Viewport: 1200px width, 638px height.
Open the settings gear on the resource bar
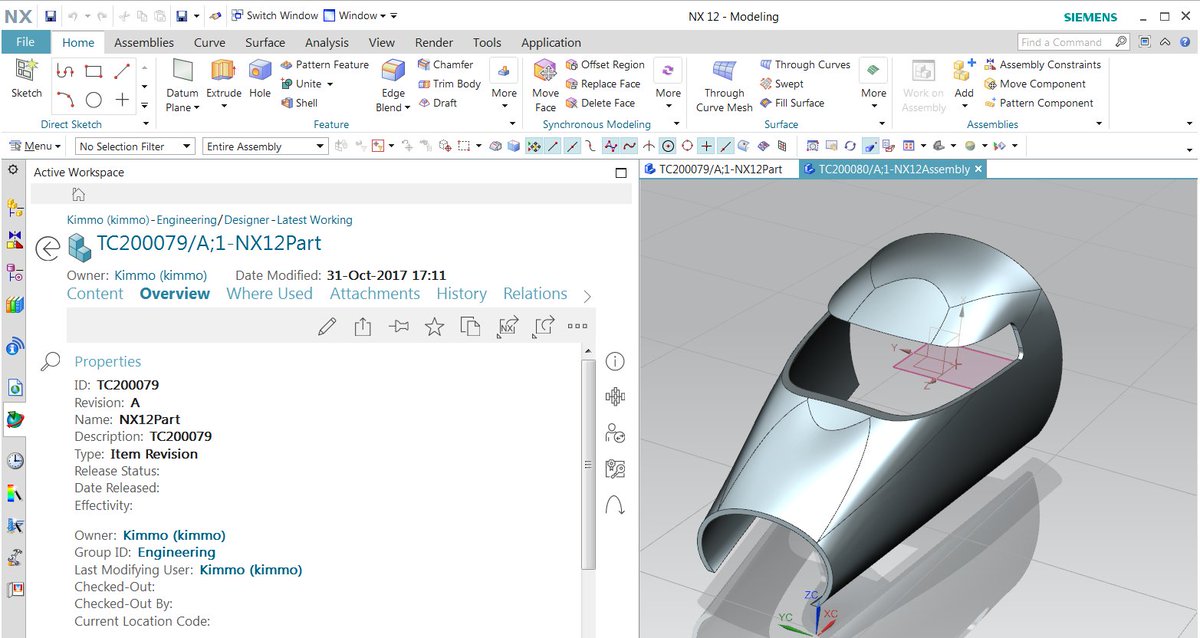tap(13, 170)
